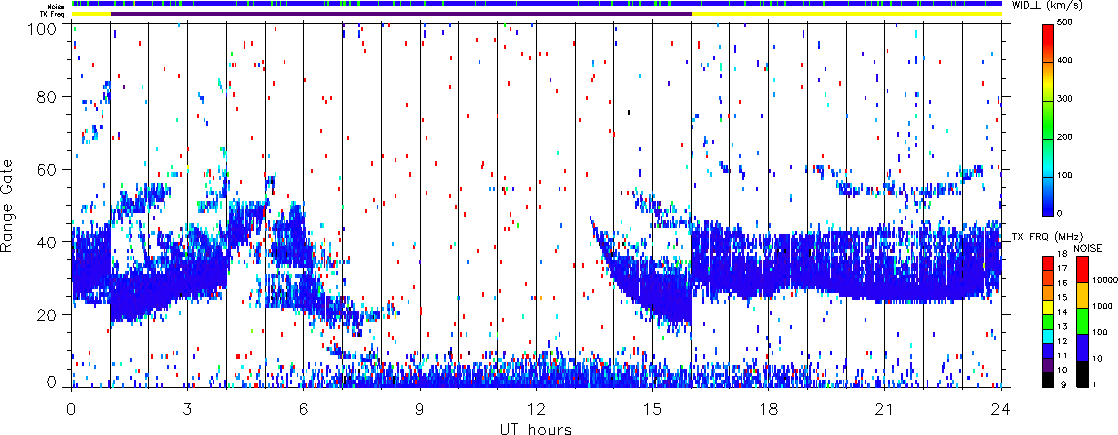Screen dimensions: 1118x435
Task: Click the red swatch in NOISE legend
Action: pos(1082,269)
